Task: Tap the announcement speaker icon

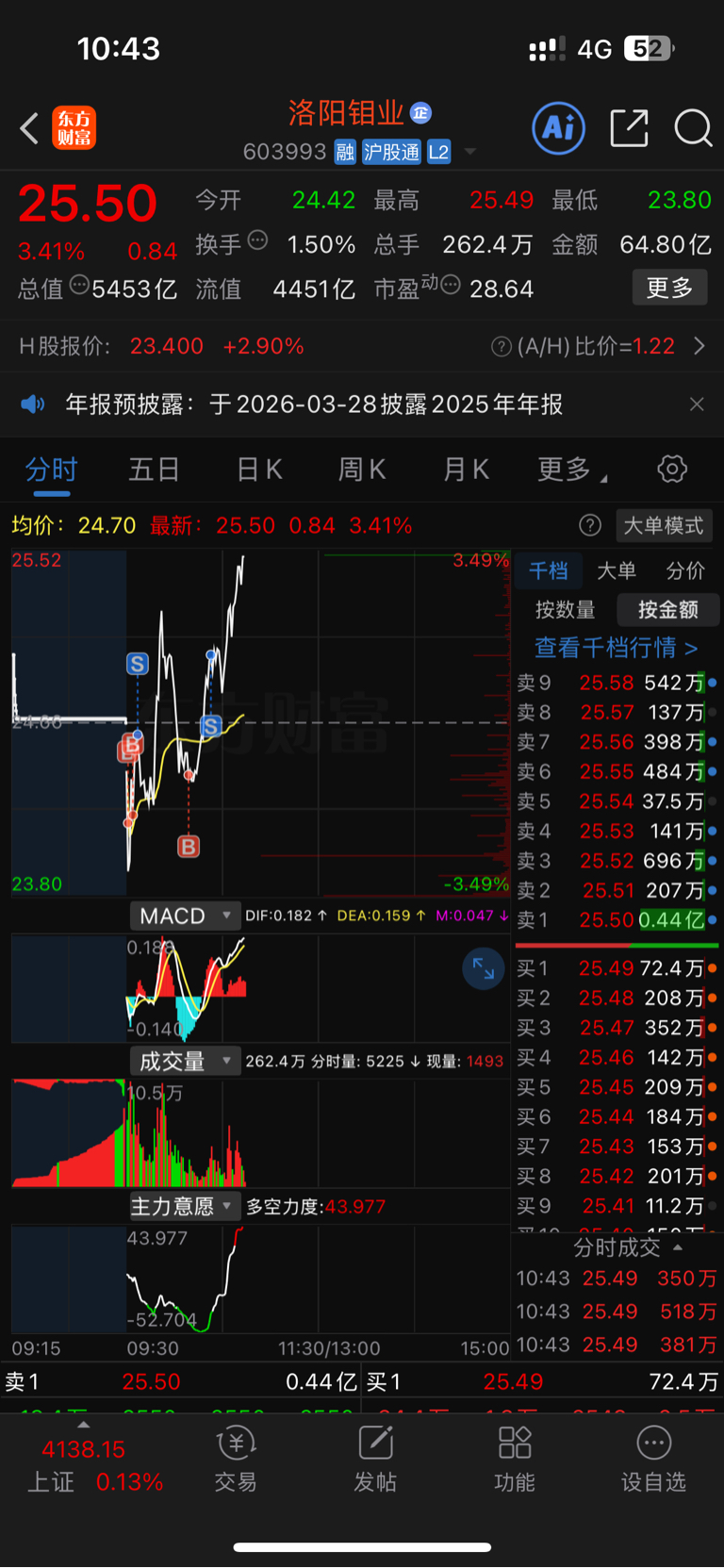Action: (x=33, y=404)
